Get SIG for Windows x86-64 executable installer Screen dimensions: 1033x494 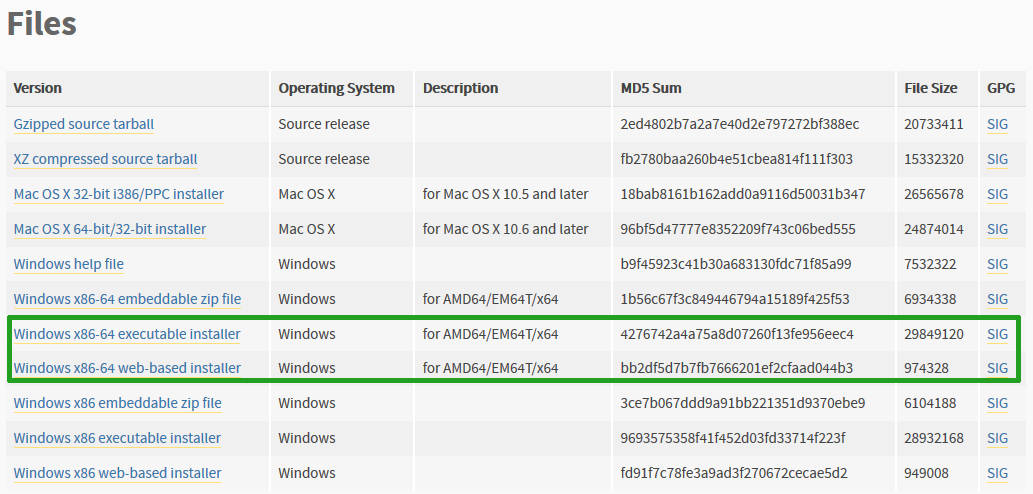997,334
